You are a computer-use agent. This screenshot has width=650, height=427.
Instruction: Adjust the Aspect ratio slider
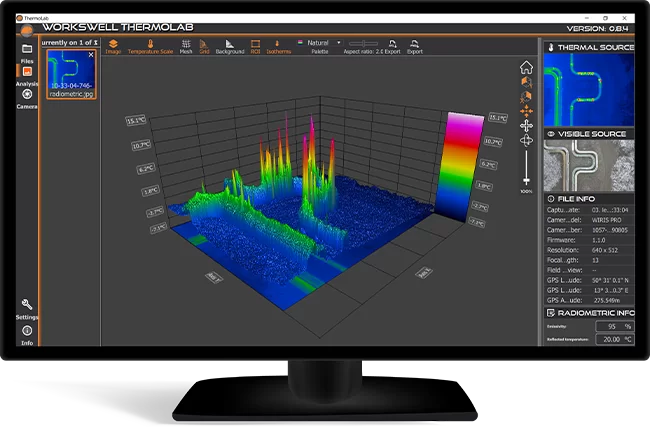[363, 43]
